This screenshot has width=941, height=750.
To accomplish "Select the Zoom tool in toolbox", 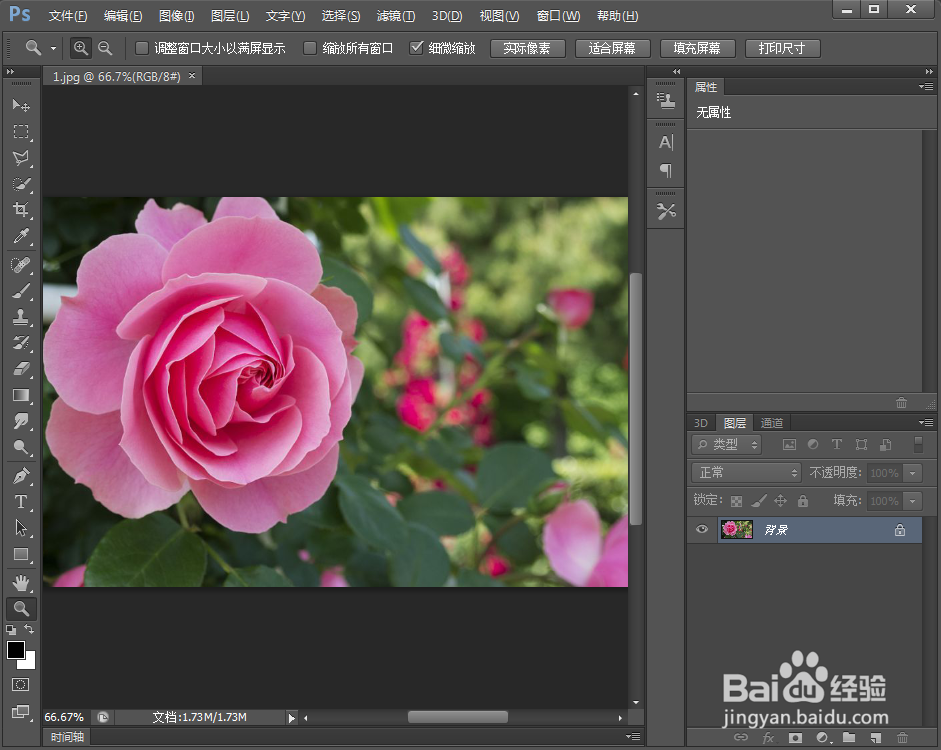I will click(21, 609).
